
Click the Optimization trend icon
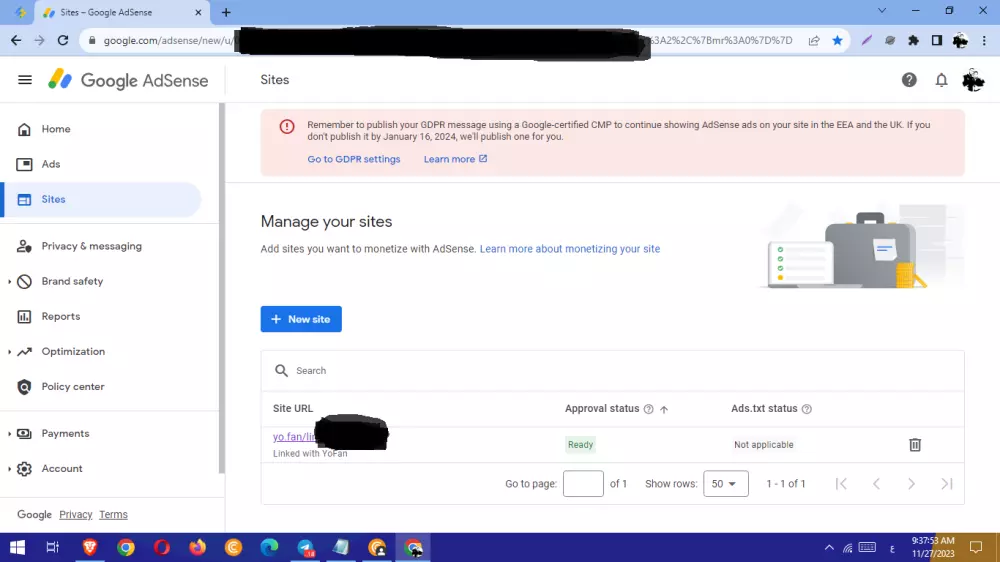pyautogui.click(x=24, y=351)
